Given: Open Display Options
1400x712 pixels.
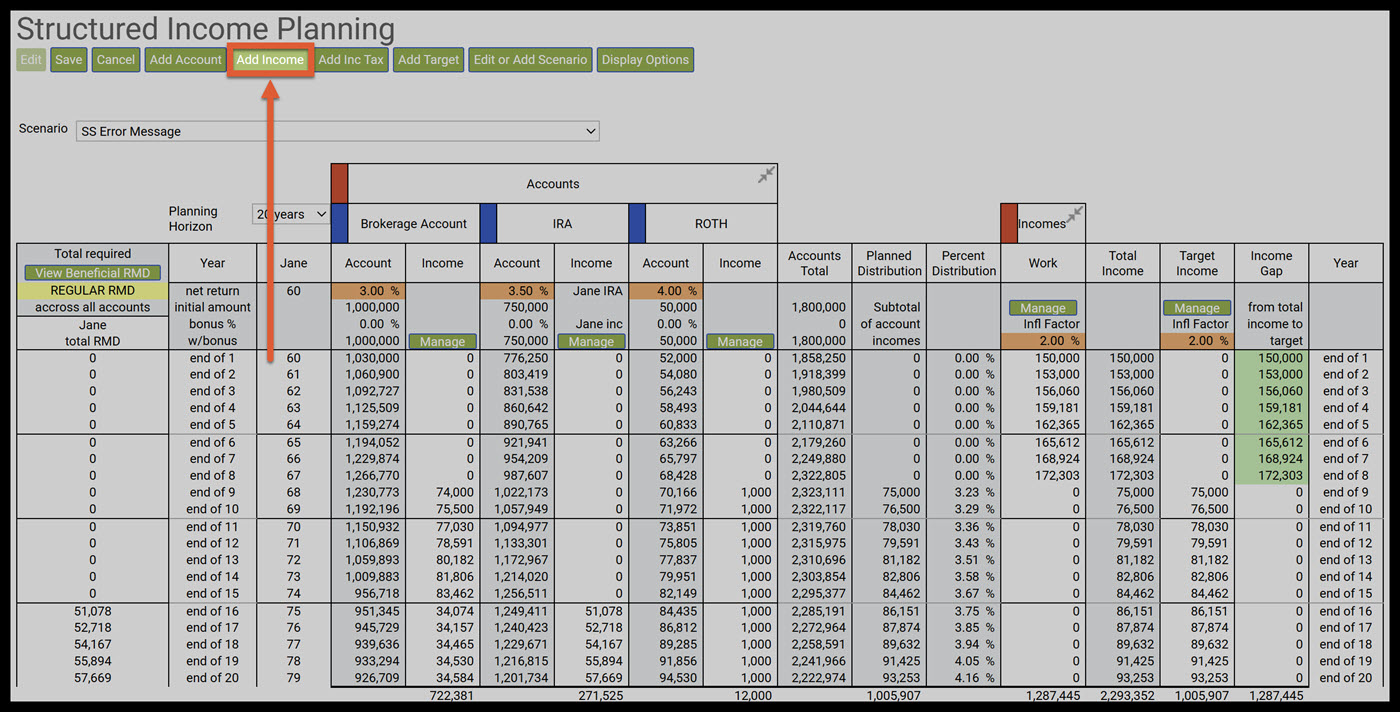Looking at the screenshot, I should (x=645, y=60).
